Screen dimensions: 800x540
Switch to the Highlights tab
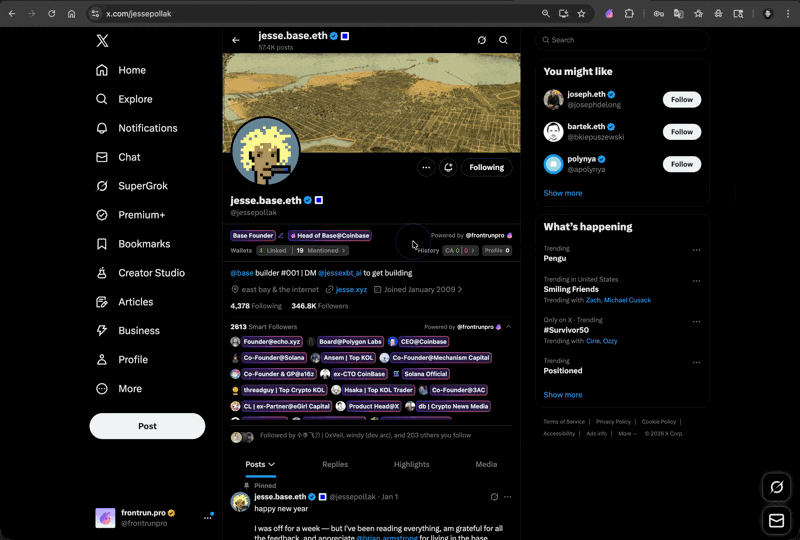point(411,464)
